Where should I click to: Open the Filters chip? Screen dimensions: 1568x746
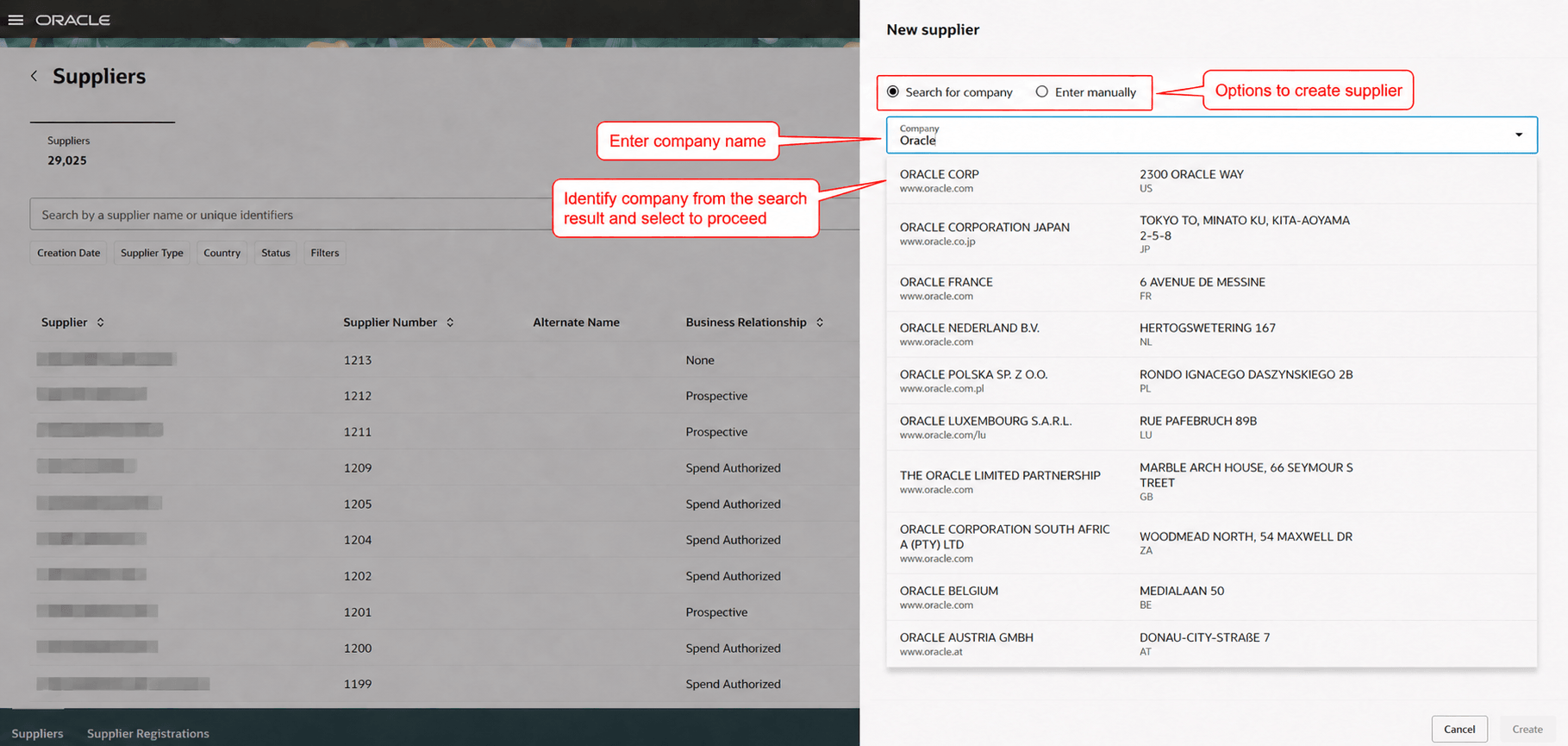325,253
